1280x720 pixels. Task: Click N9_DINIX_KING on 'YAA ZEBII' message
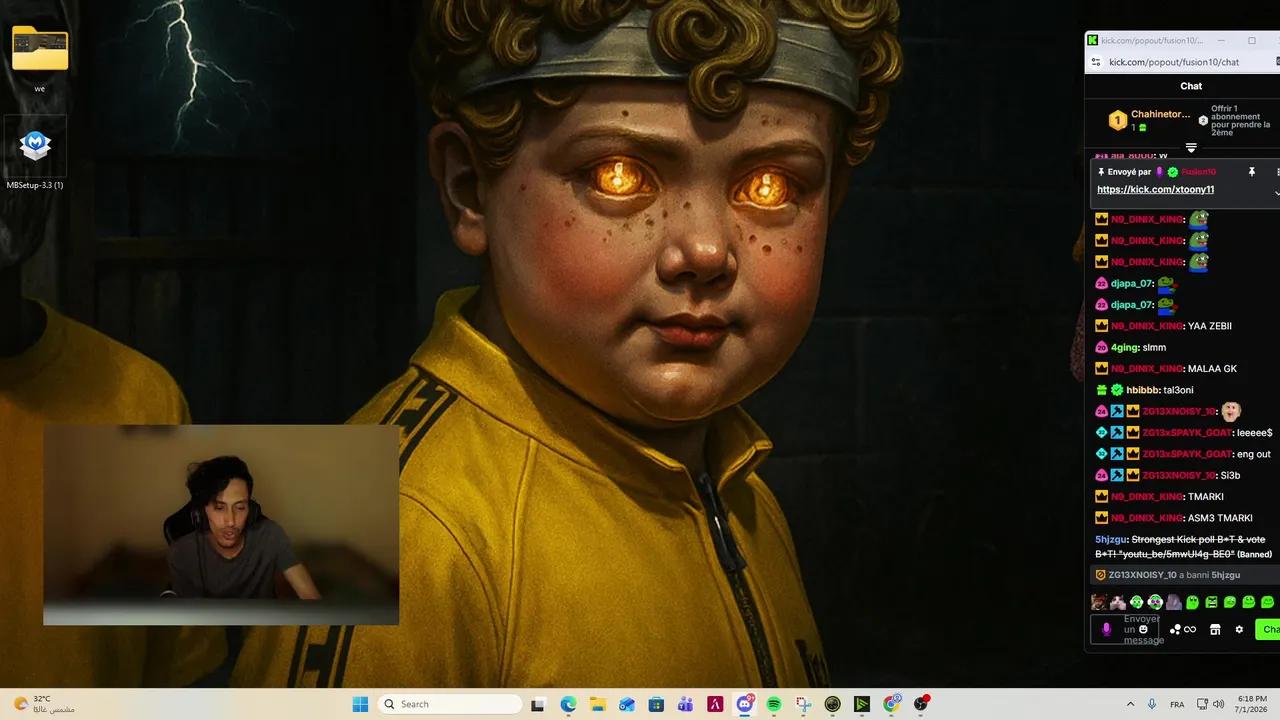click(x=1146, y=326)
